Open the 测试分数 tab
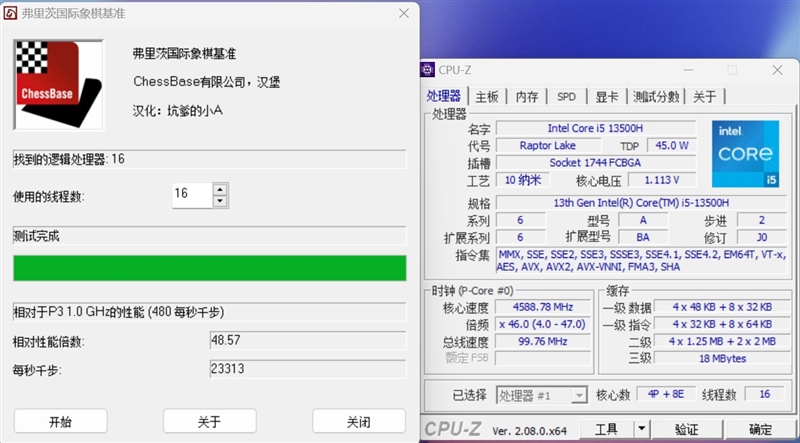The width and height of the screenshot is (800, 443). pos(656,97)
